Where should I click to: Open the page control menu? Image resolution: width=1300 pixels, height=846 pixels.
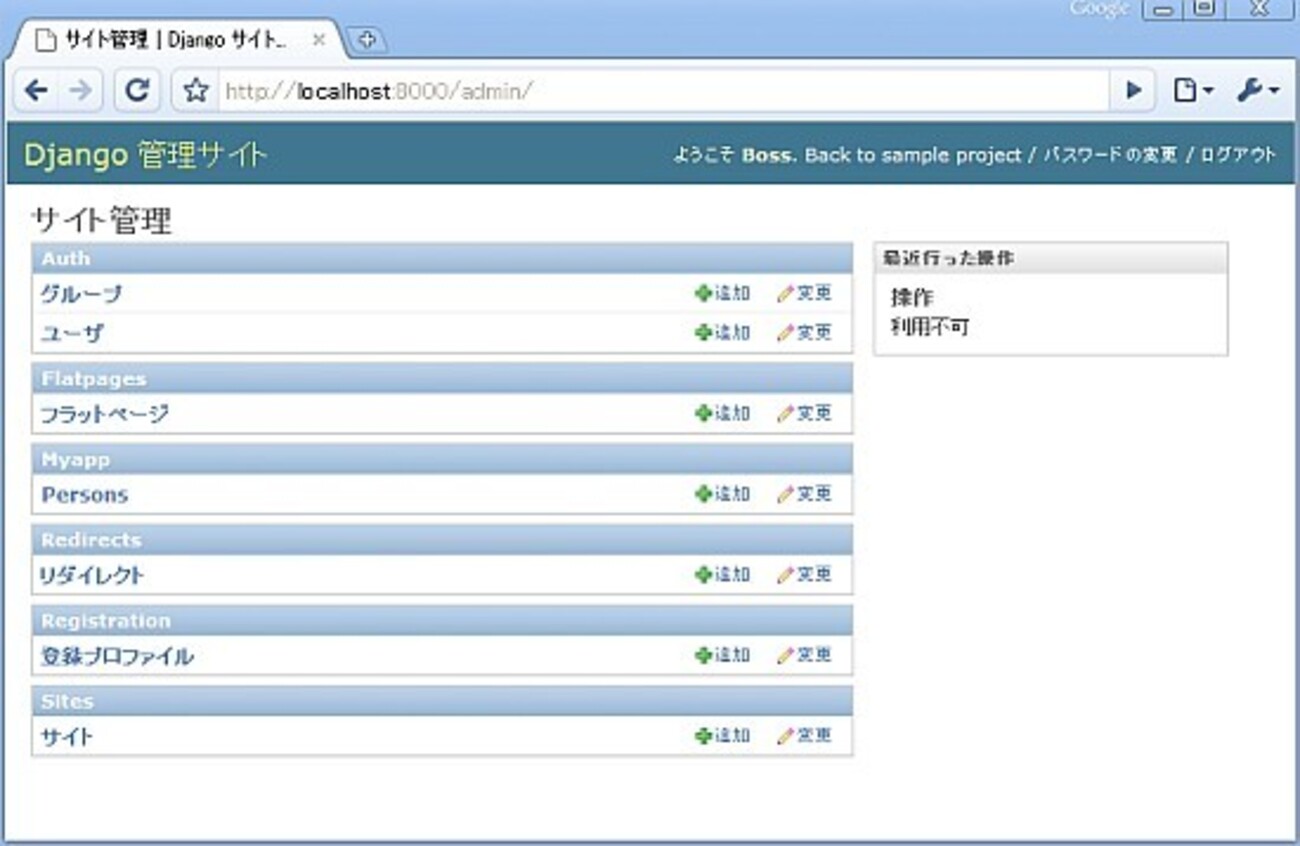(1192, 91)
